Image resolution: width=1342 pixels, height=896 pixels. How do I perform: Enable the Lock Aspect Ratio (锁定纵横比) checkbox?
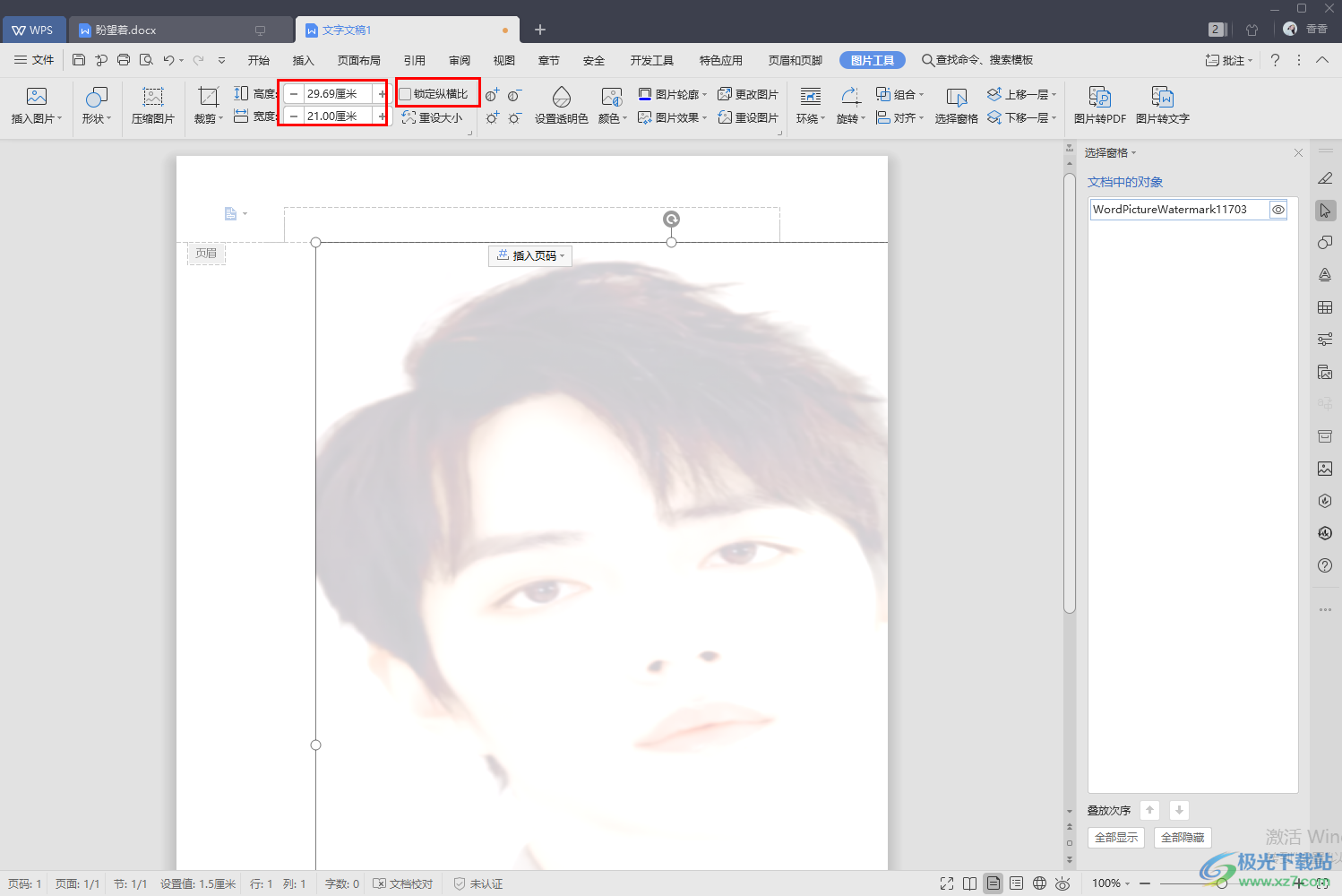(406, 94)
